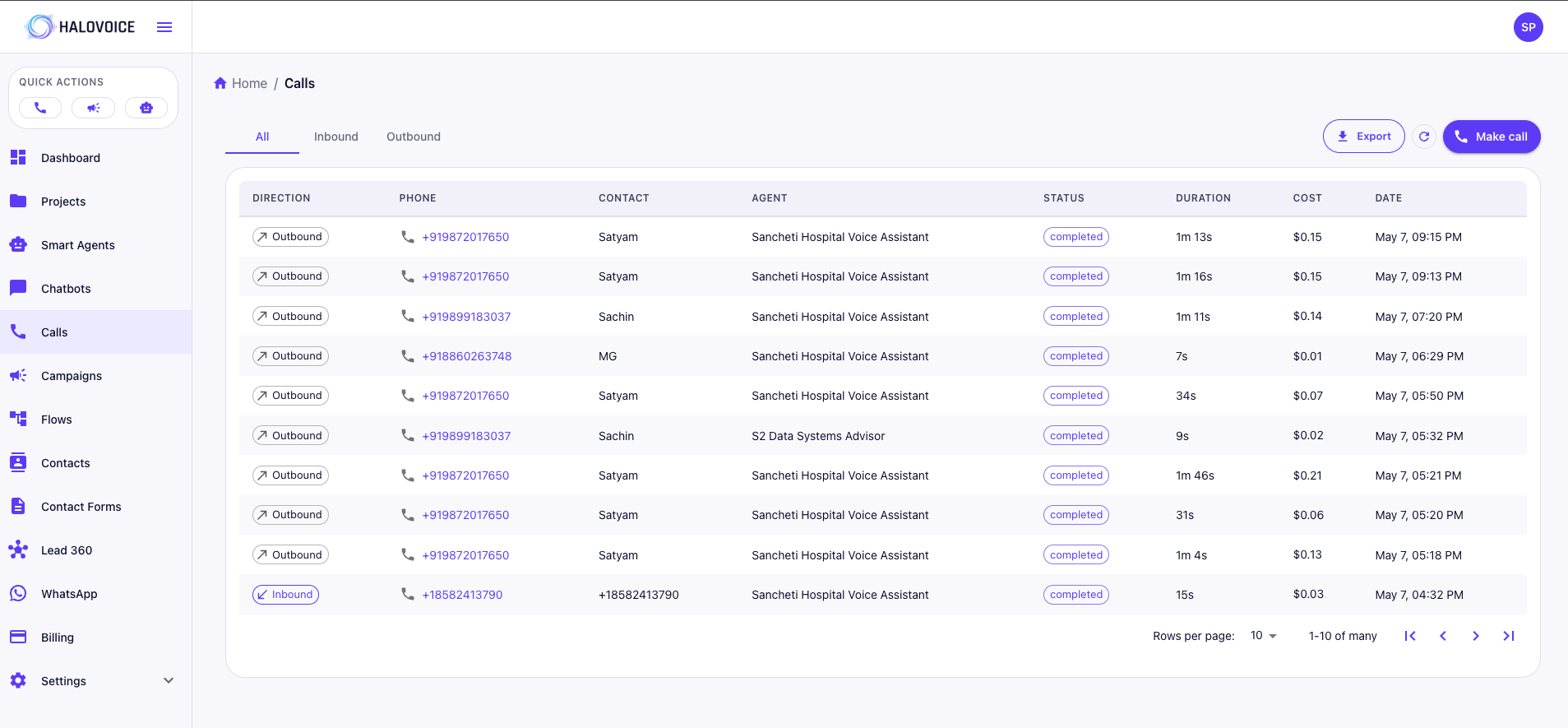Click phone number +918860263748

[467, 356]
